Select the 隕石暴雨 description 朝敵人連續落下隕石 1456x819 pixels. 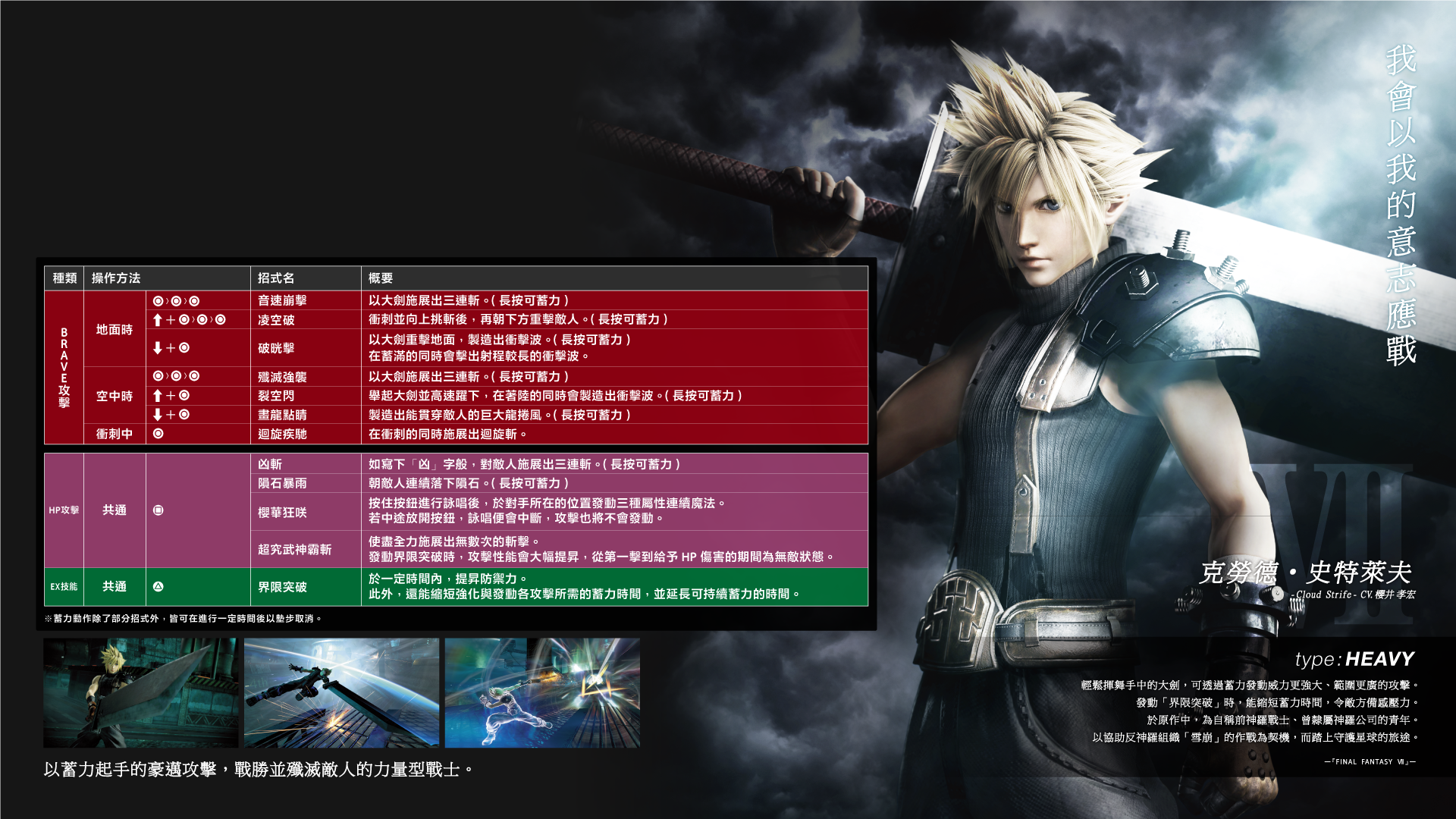469,483
